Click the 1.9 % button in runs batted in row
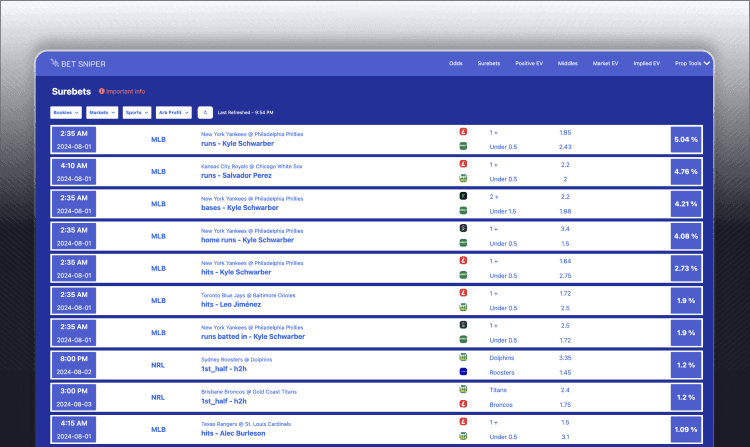This screenshot has width=750, height=447. 686,333
